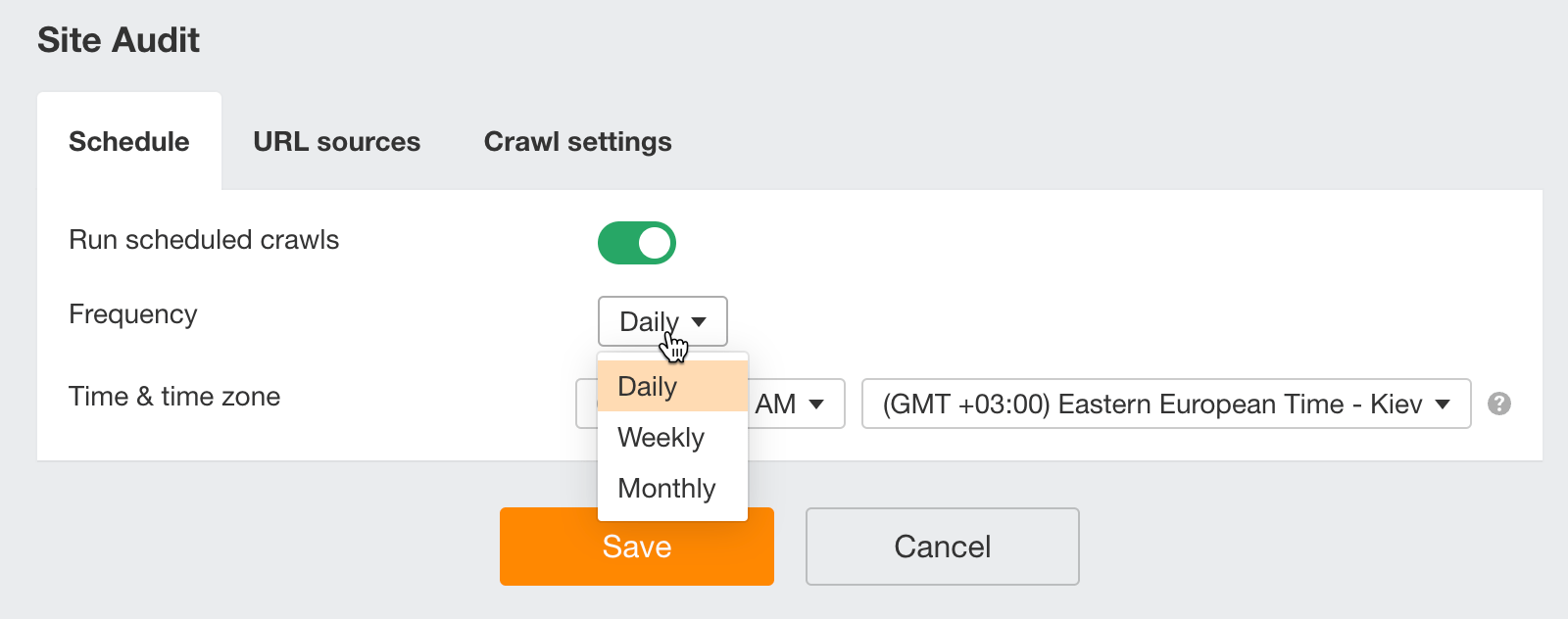This screenshot has height=619, width=1568.
Task: Select the Schedule tab
Action: pos(128,142)
